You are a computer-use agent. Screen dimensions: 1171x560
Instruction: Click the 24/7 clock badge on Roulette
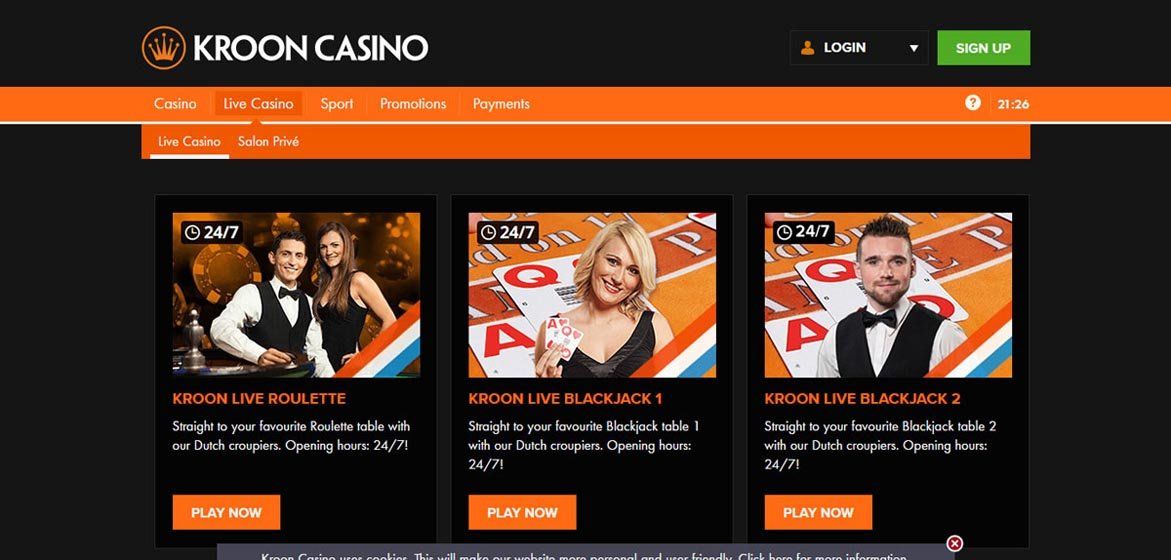pos(212,232)
